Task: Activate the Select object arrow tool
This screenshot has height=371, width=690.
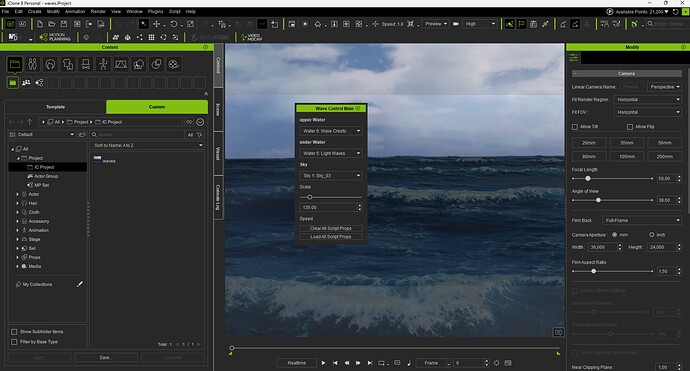Action: pos(143,24)
